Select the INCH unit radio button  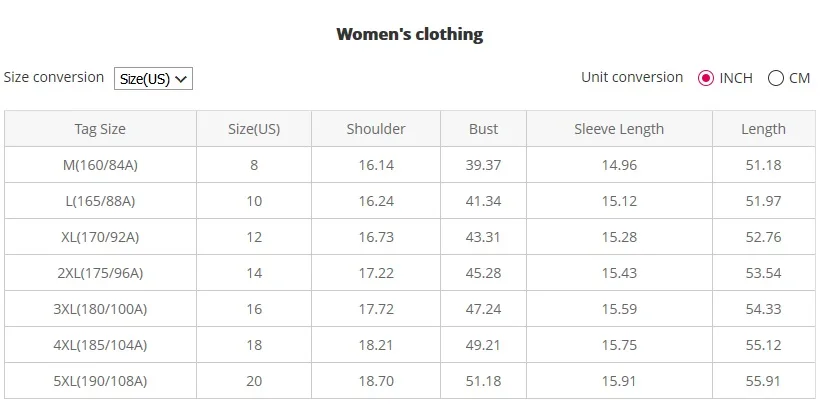tap(705, 78)
